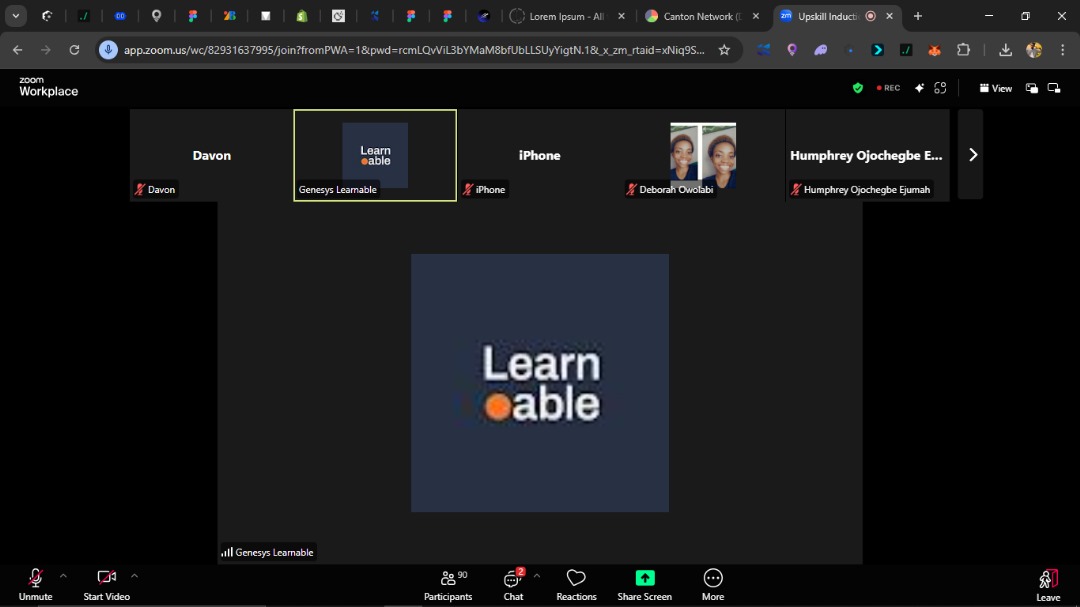
Task: Unmute the microphone
Action: 35,584
